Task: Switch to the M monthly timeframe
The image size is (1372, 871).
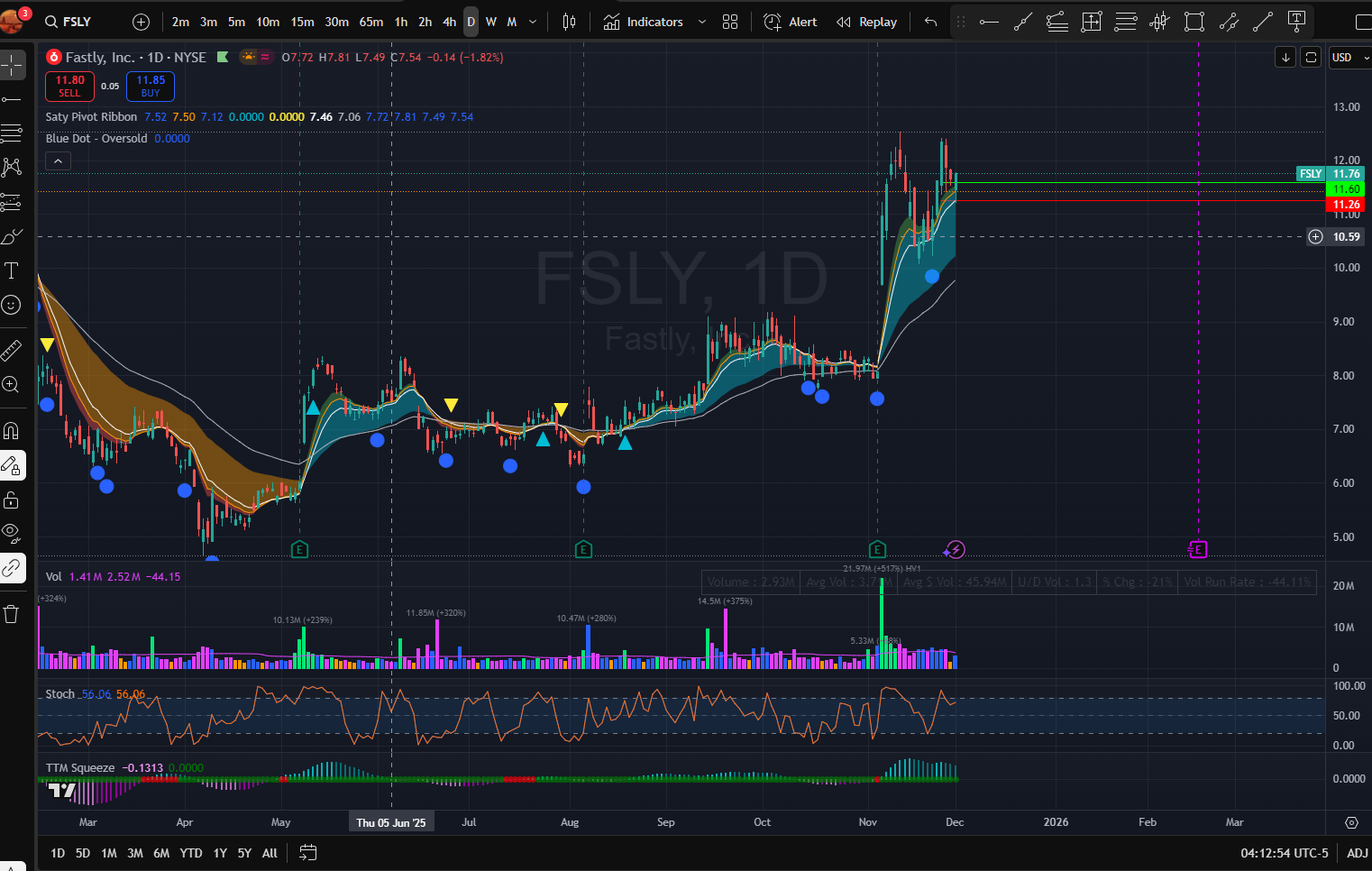Action: (x=512, y=22)
